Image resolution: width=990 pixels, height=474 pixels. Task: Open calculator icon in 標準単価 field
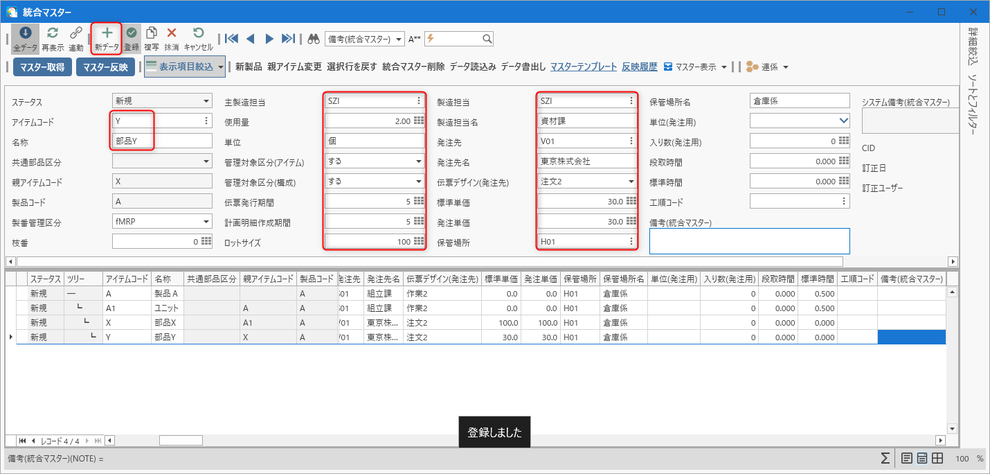click(631, 201)
